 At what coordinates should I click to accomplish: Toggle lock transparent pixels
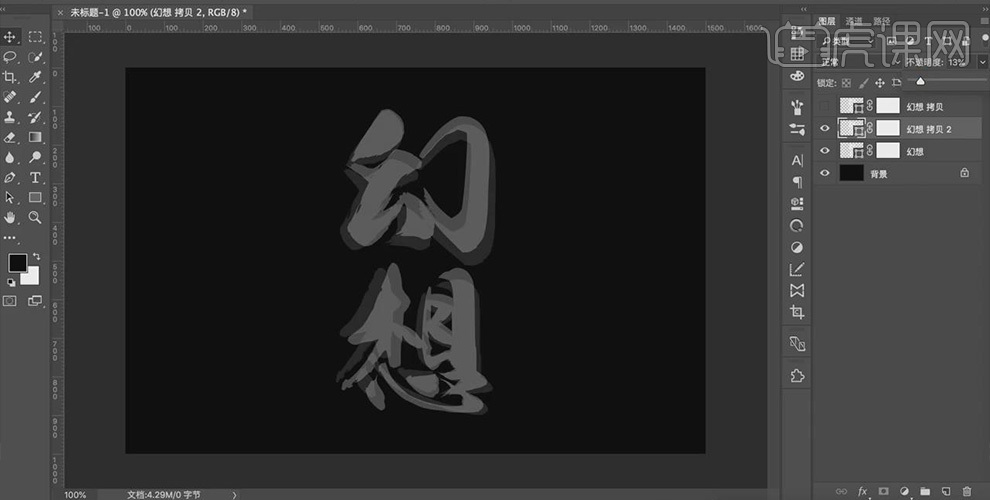847,83
